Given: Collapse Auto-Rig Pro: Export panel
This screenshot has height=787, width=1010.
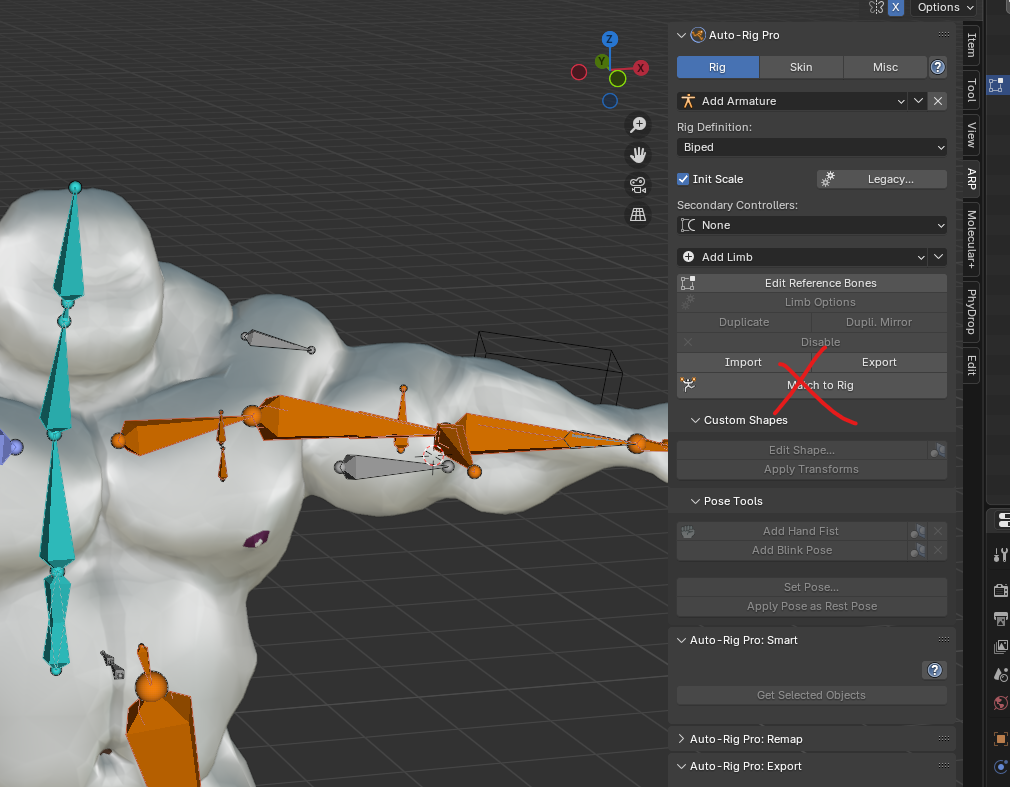Looking at the screenshot, I should [681, 766].
